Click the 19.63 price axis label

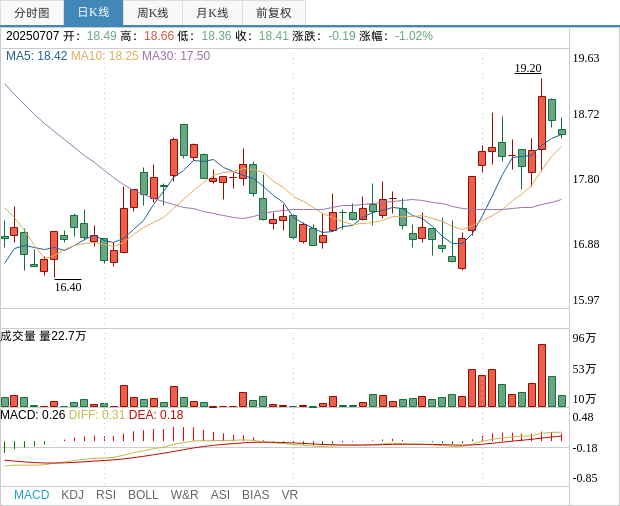tap(586, 58)
